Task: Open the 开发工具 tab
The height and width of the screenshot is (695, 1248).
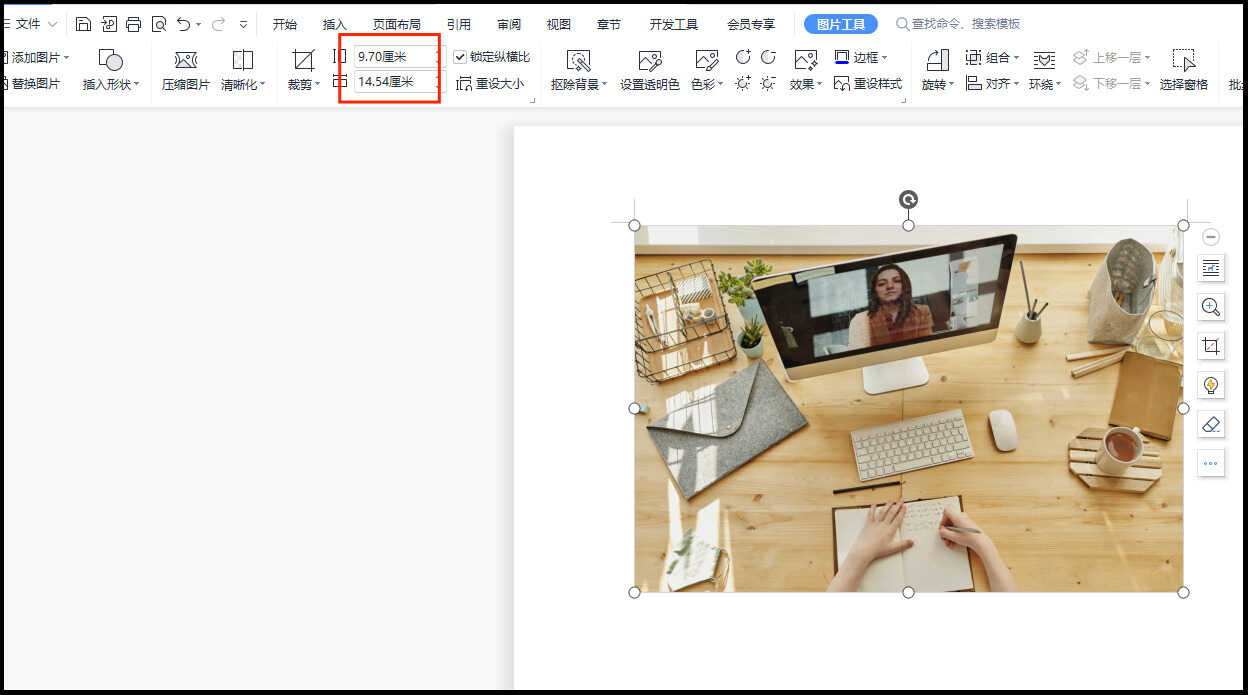Action: (x=674, y=24)
